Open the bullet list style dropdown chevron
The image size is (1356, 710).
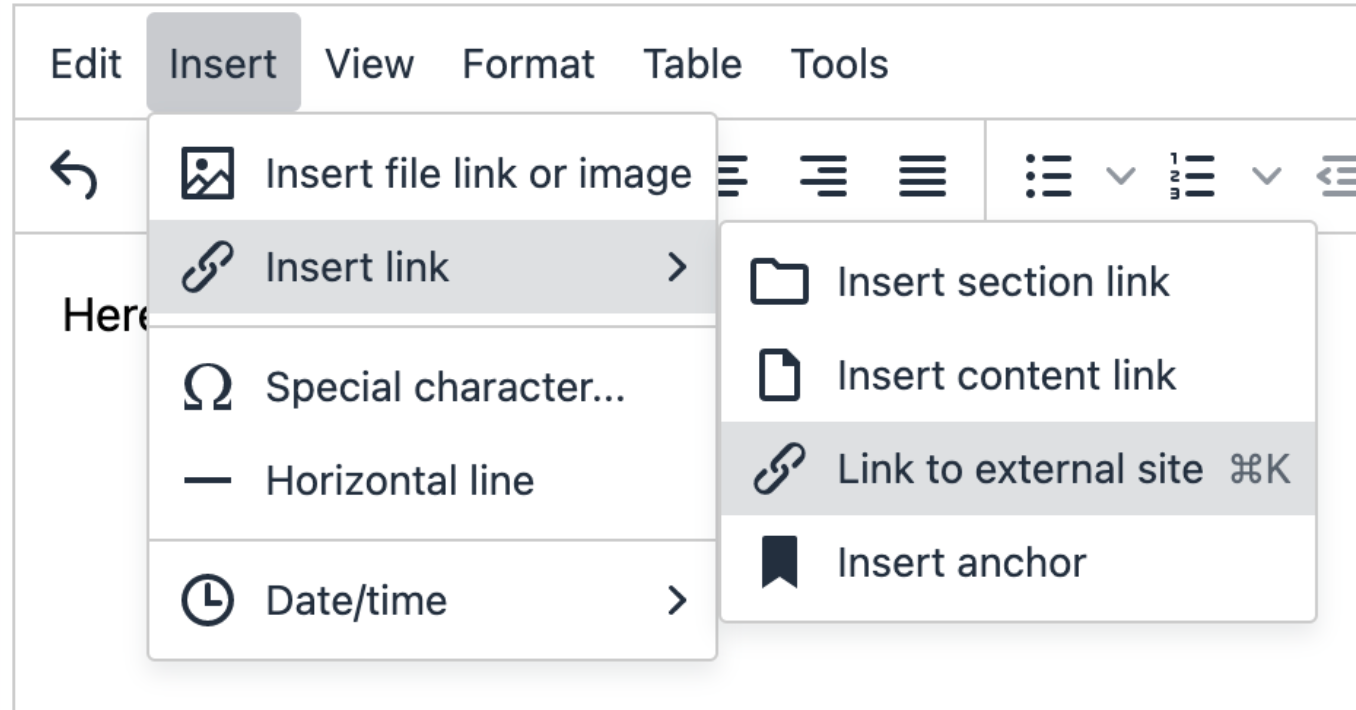tap(1121, 177)
